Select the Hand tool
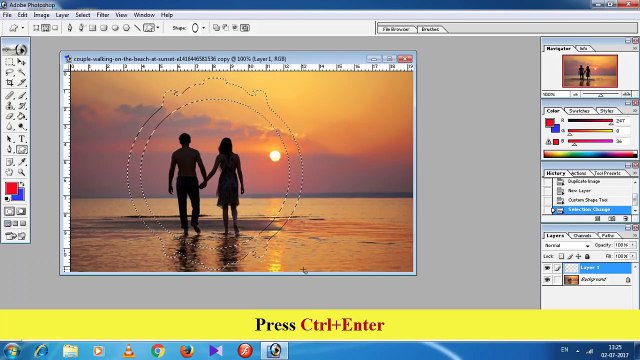This screenshot has width=640, height=360. click(x=9, y=172)
